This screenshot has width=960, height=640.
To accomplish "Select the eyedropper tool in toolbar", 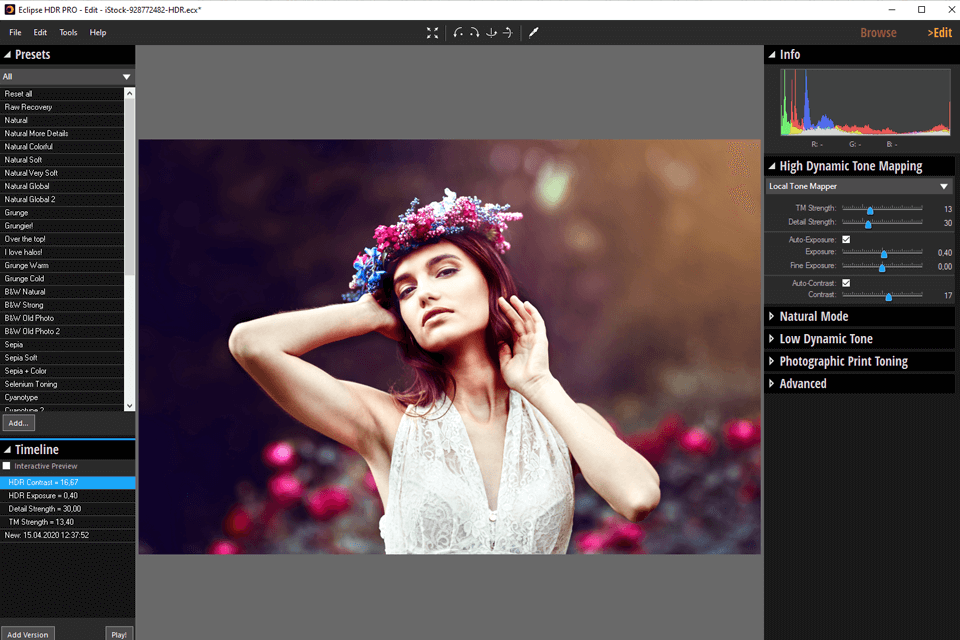I will tap(534, 33).
